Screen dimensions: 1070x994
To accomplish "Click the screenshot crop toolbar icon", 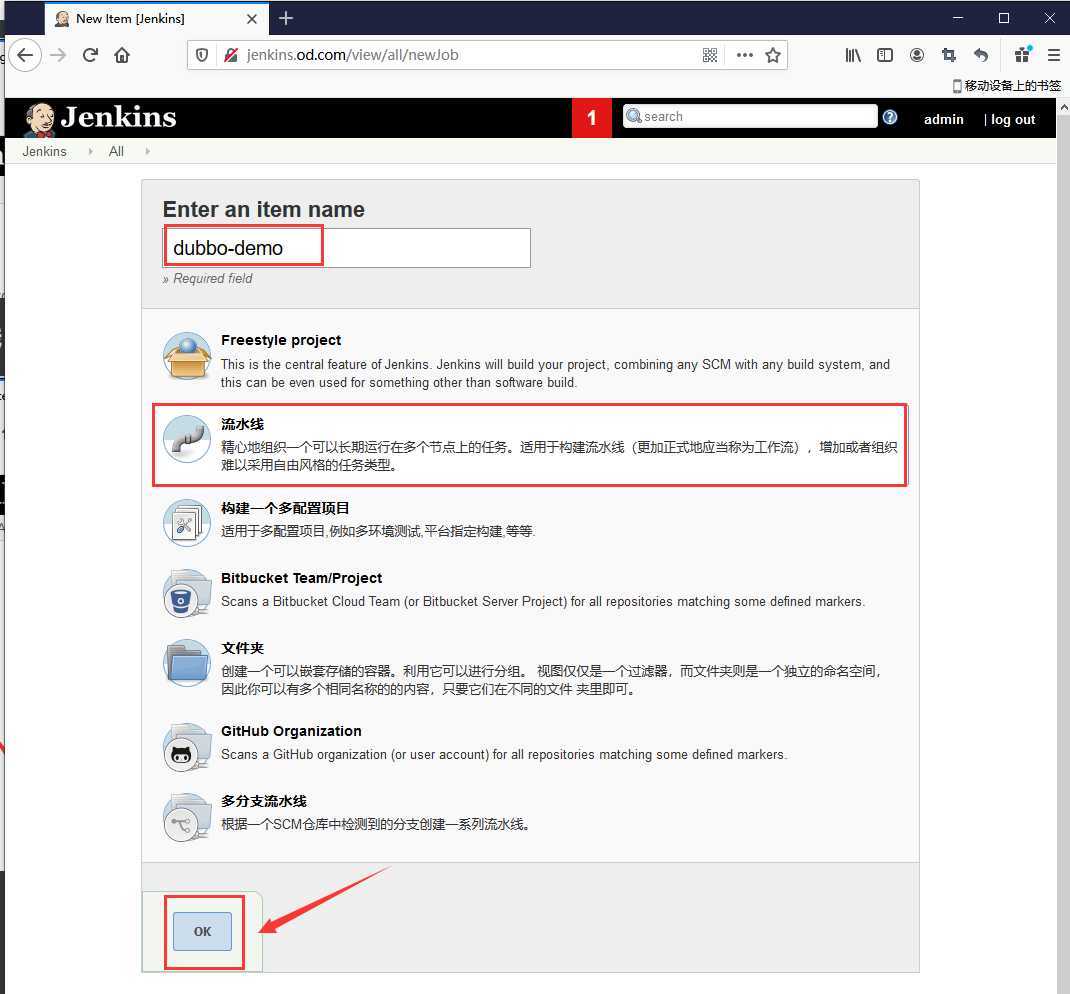I will (949, 55).
